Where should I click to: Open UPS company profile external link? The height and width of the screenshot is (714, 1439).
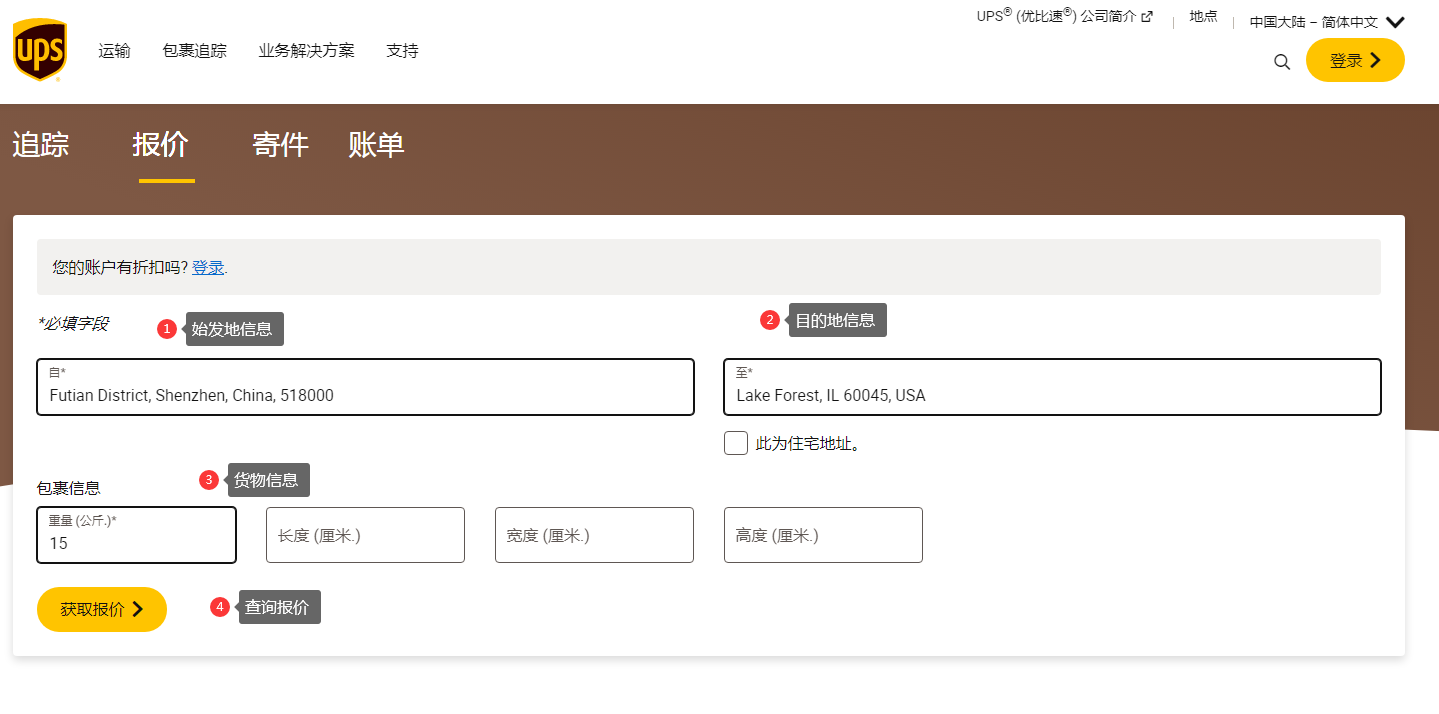[x=1064, y=17]
